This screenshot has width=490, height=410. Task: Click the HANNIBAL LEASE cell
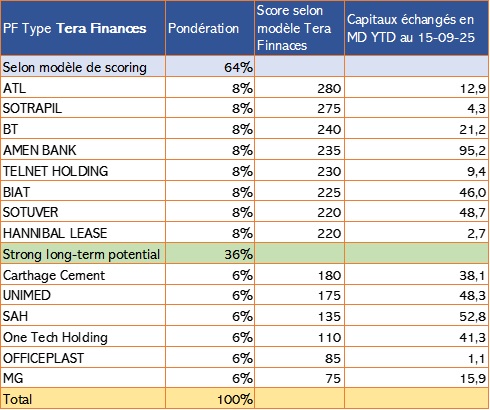83,233
